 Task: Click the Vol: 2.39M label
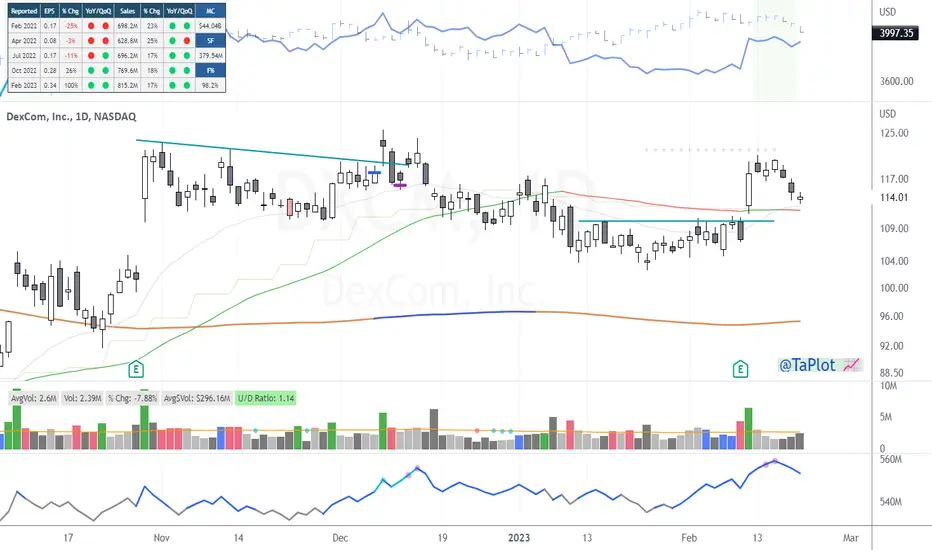82,398
